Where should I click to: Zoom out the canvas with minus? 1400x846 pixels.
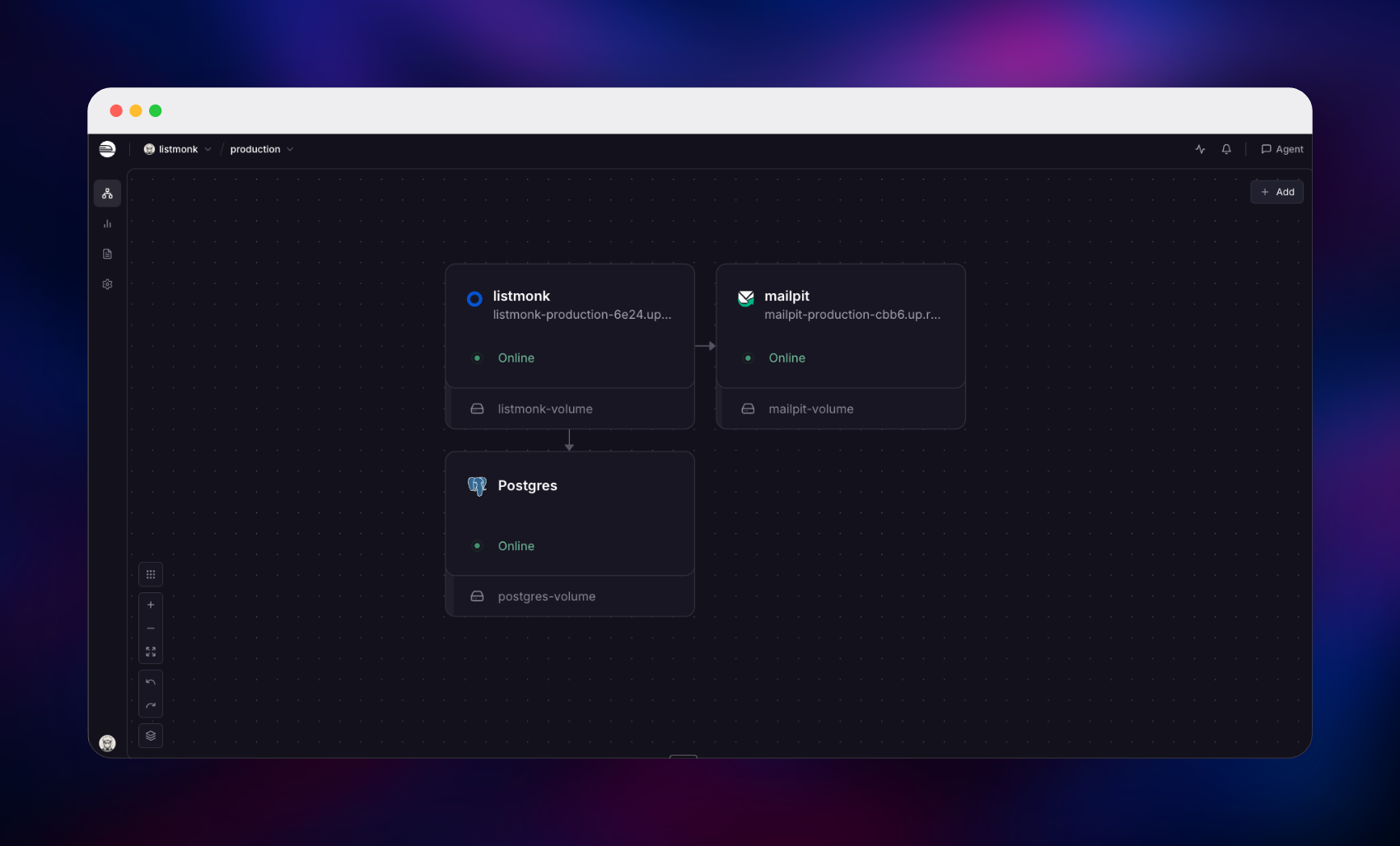coord(151,629)
